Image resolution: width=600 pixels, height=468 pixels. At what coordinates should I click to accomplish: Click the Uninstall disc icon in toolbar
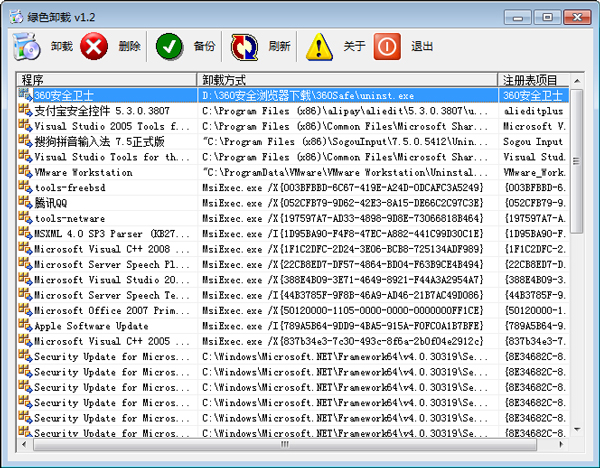(26, 46)
